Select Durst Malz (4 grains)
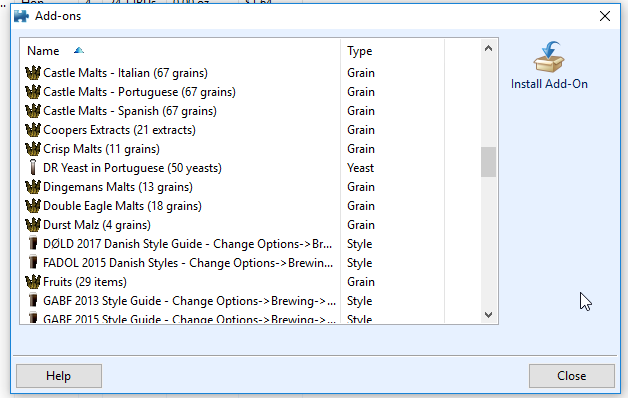Viewport: 628px width, 398px height. click(x=97, y=225)
